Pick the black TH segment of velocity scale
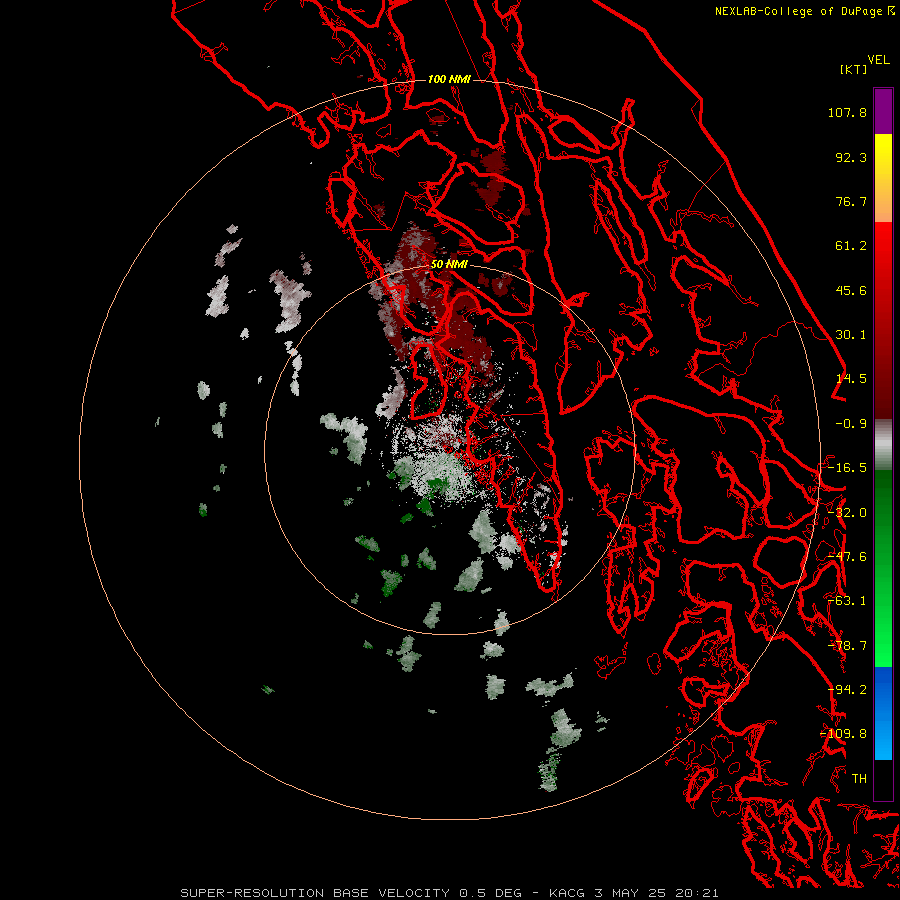 pos(883,779)
